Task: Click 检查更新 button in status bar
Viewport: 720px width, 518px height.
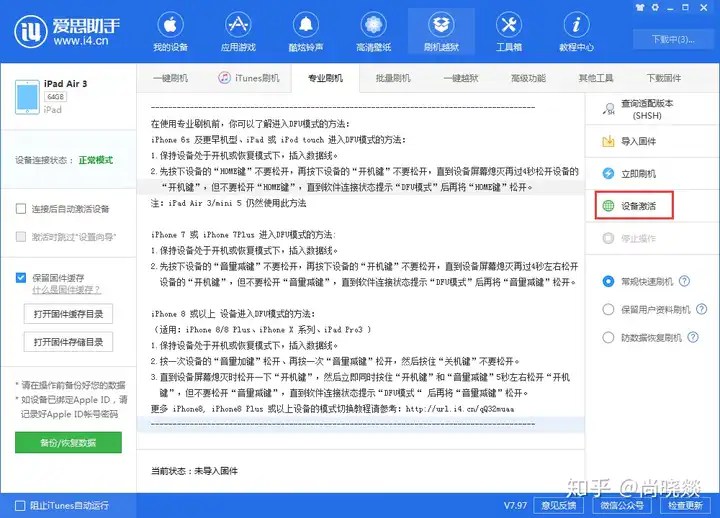Action: 685,506
